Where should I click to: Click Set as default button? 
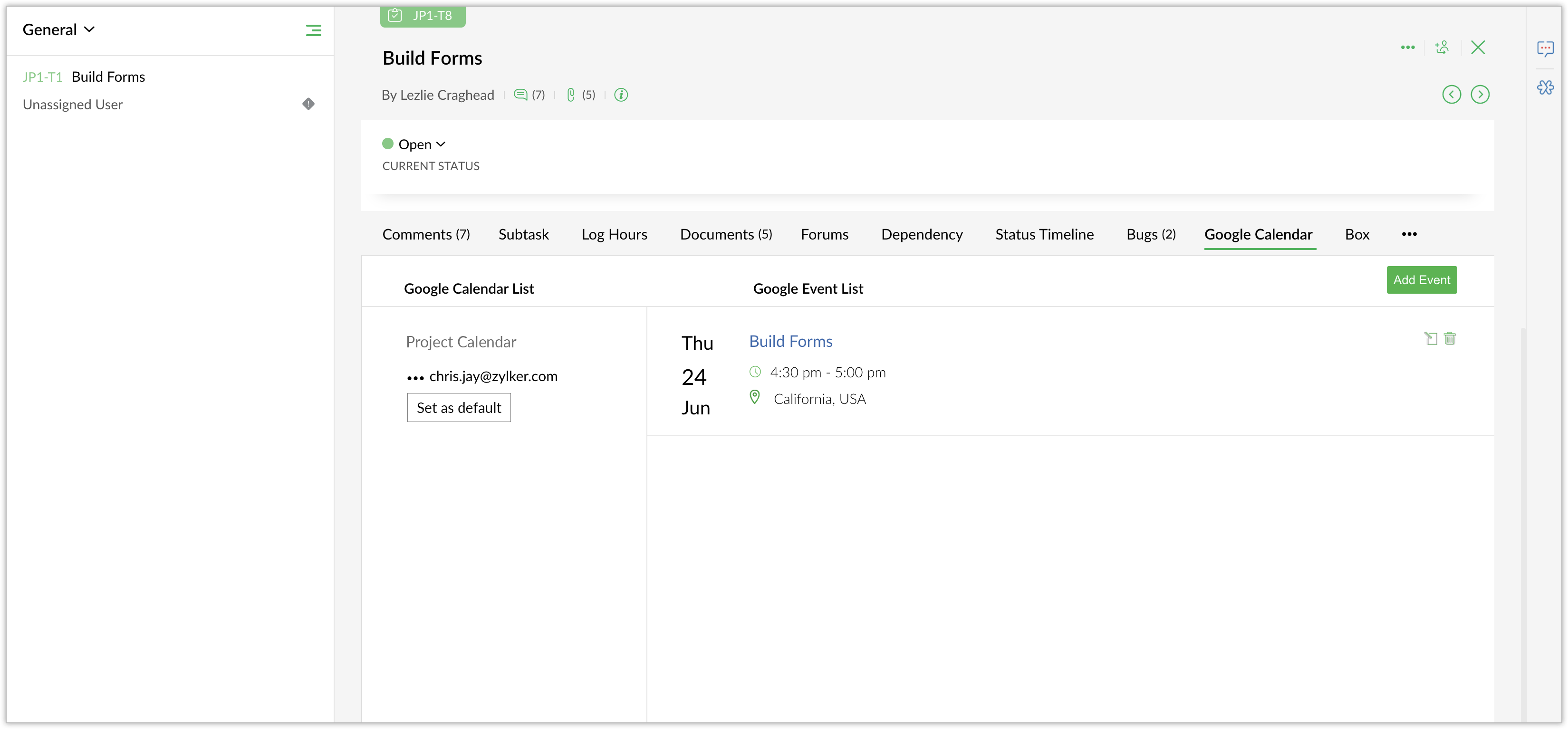pos(458,408)
